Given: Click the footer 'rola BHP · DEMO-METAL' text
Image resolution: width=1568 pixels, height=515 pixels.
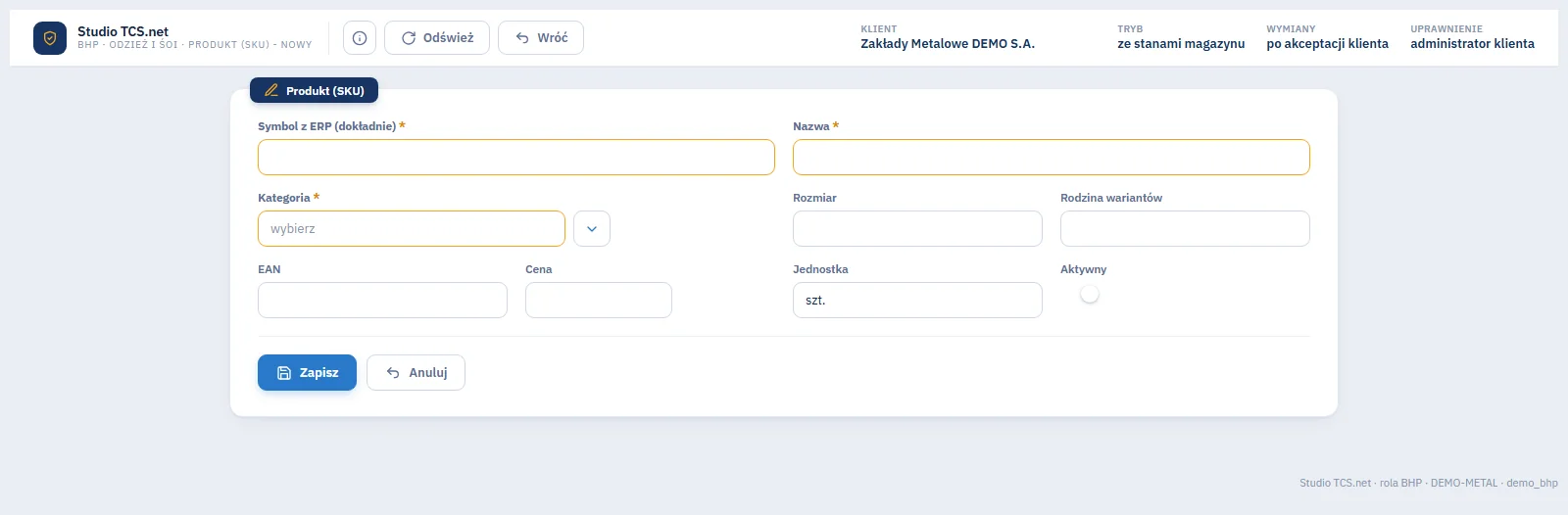Looking at the screenshot, I should click(x=1439, y=483).
